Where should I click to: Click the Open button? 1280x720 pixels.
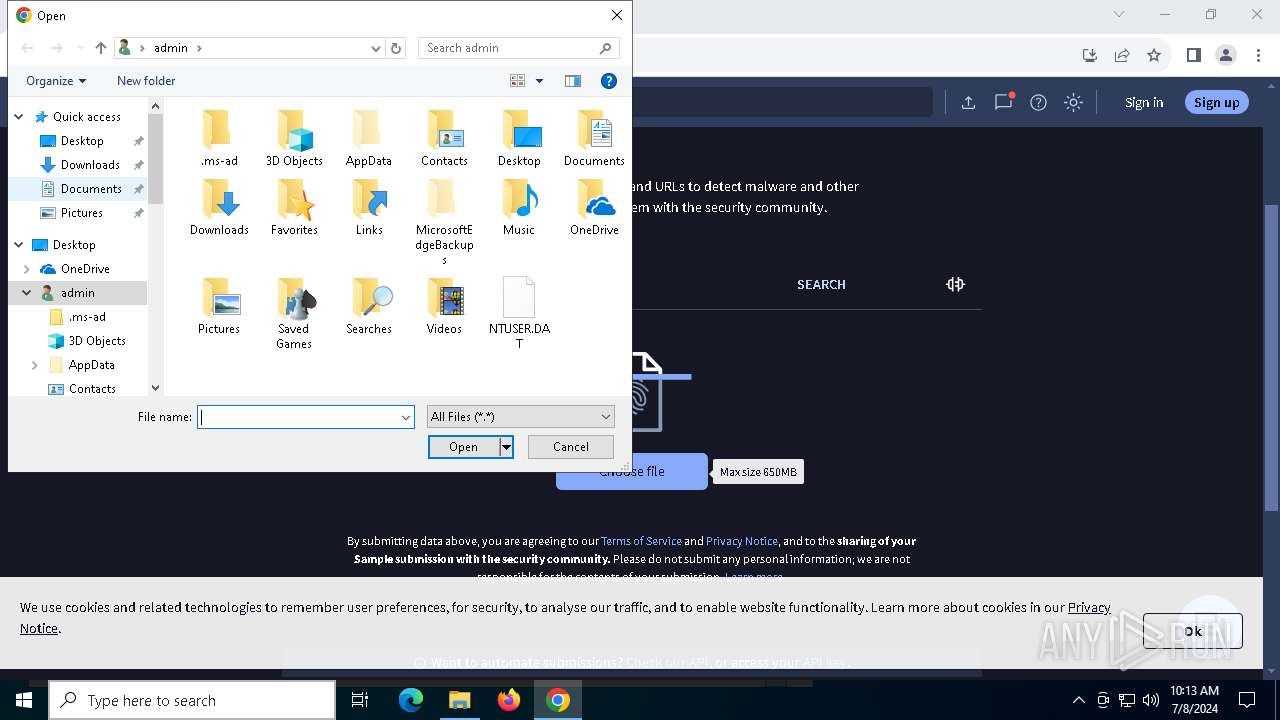[463, 447]
